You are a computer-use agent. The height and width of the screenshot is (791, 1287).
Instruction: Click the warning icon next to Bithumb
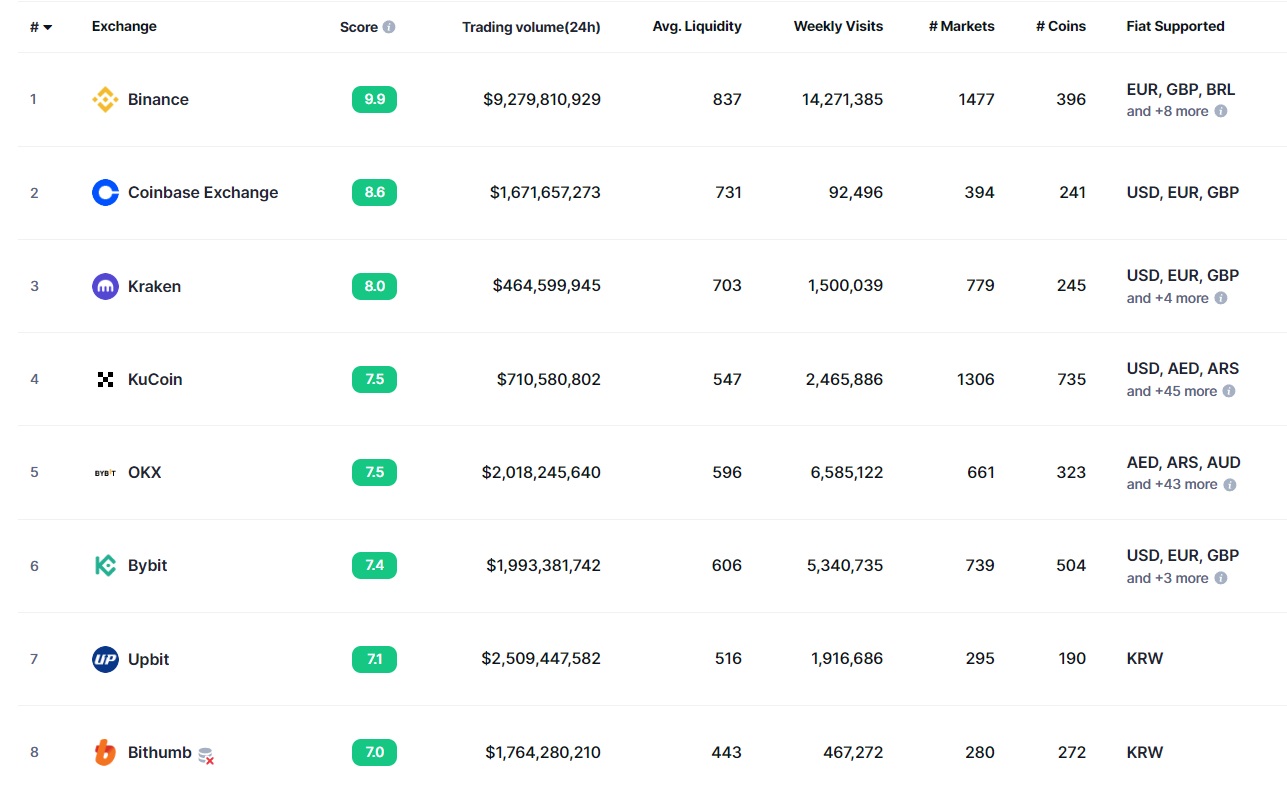(206, 756)
